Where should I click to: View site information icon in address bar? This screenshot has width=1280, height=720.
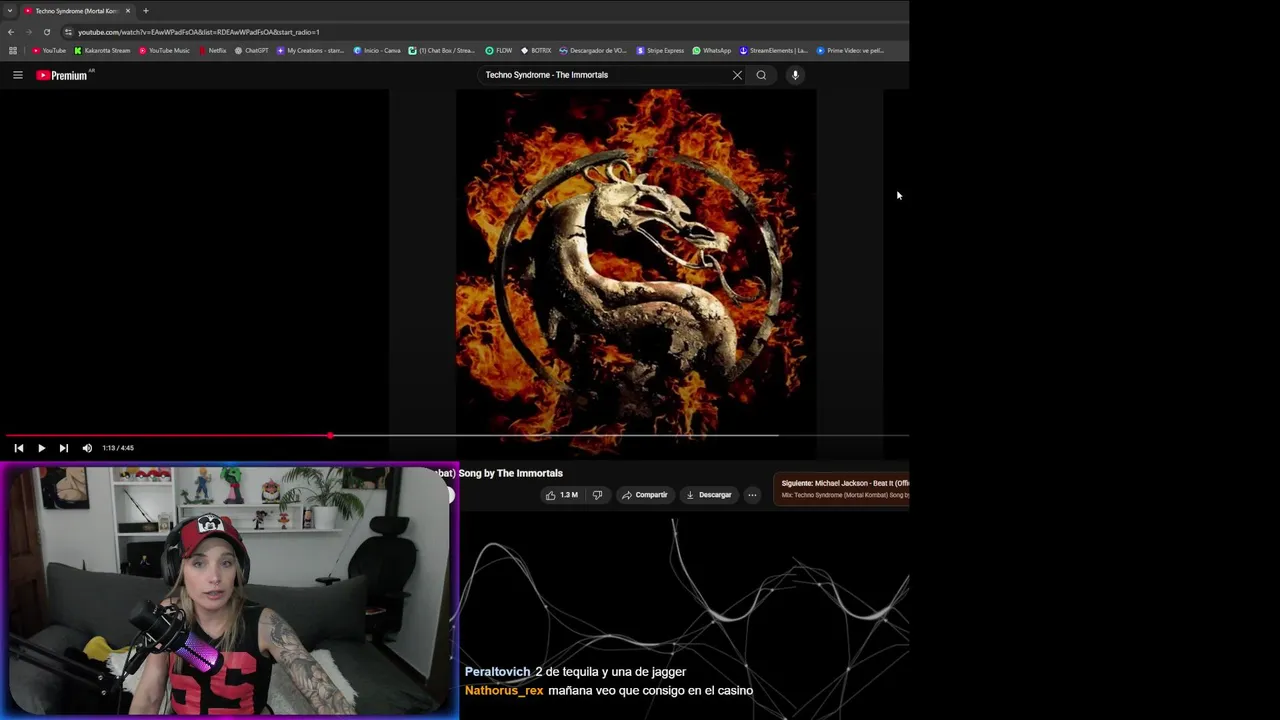click(68, 32)
